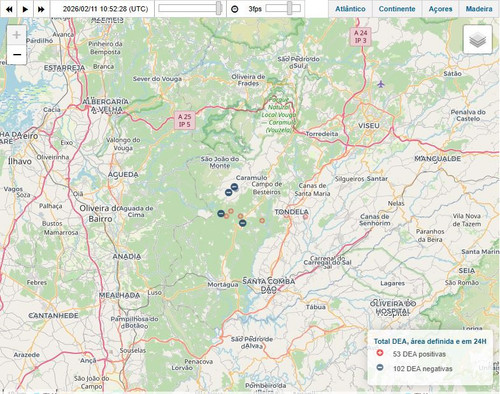The width and height of the screenshot is (500, 394).
Task: Click the A 25 IP 5 road shield
Action: pos(184,120)
